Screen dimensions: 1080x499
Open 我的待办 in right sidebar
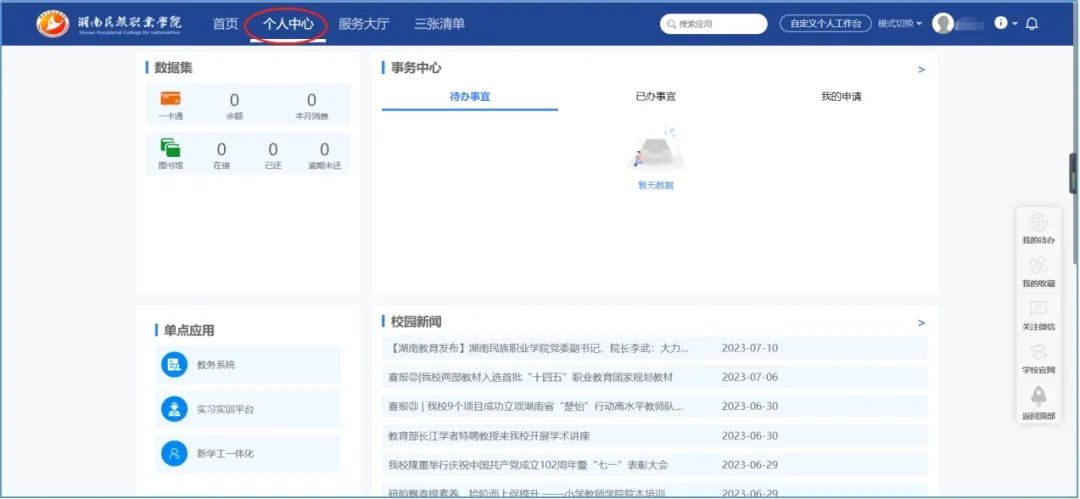pos(1038,223)
